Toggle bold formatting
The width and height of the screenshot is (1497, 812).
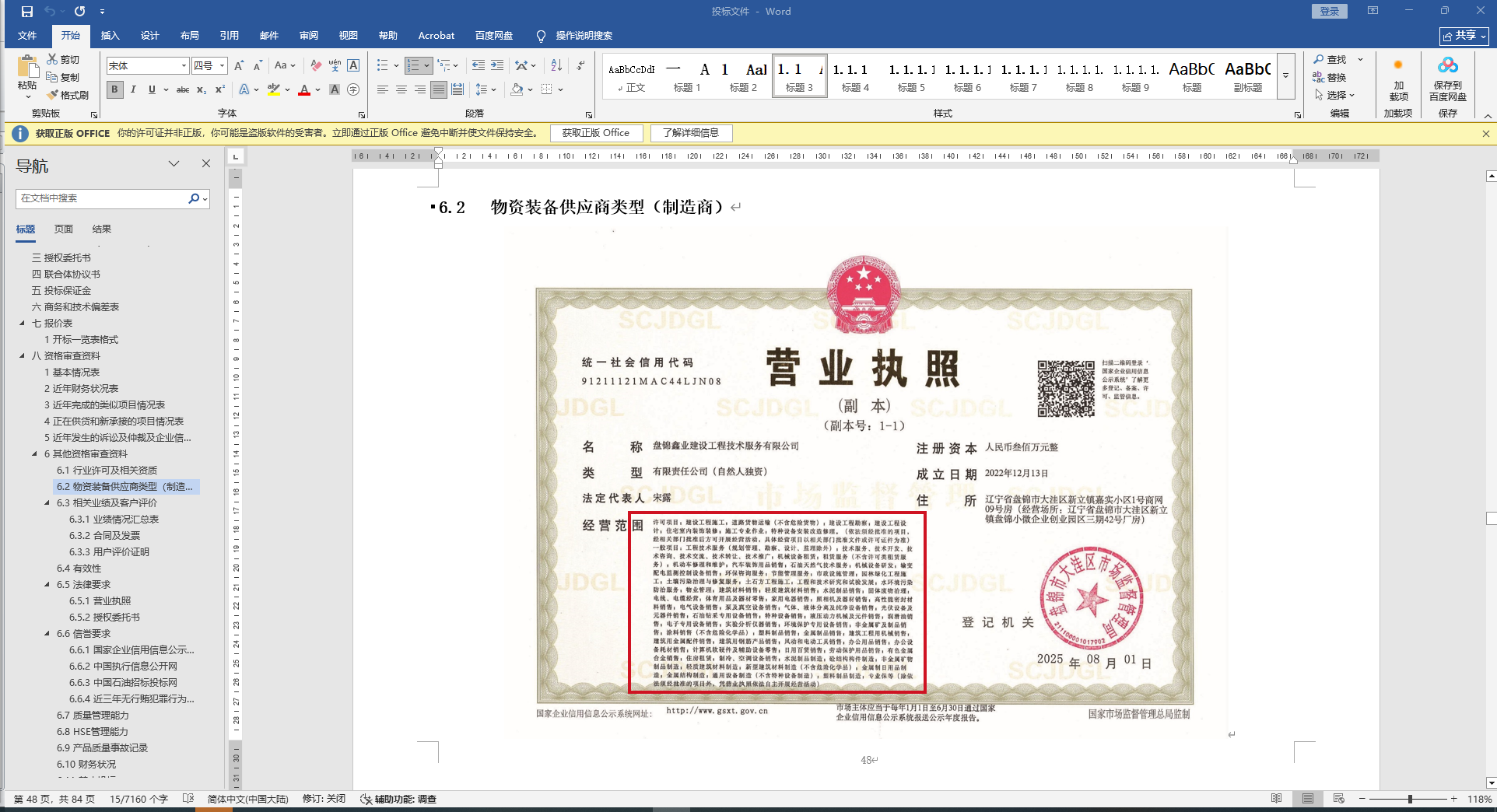coord(114,89)
